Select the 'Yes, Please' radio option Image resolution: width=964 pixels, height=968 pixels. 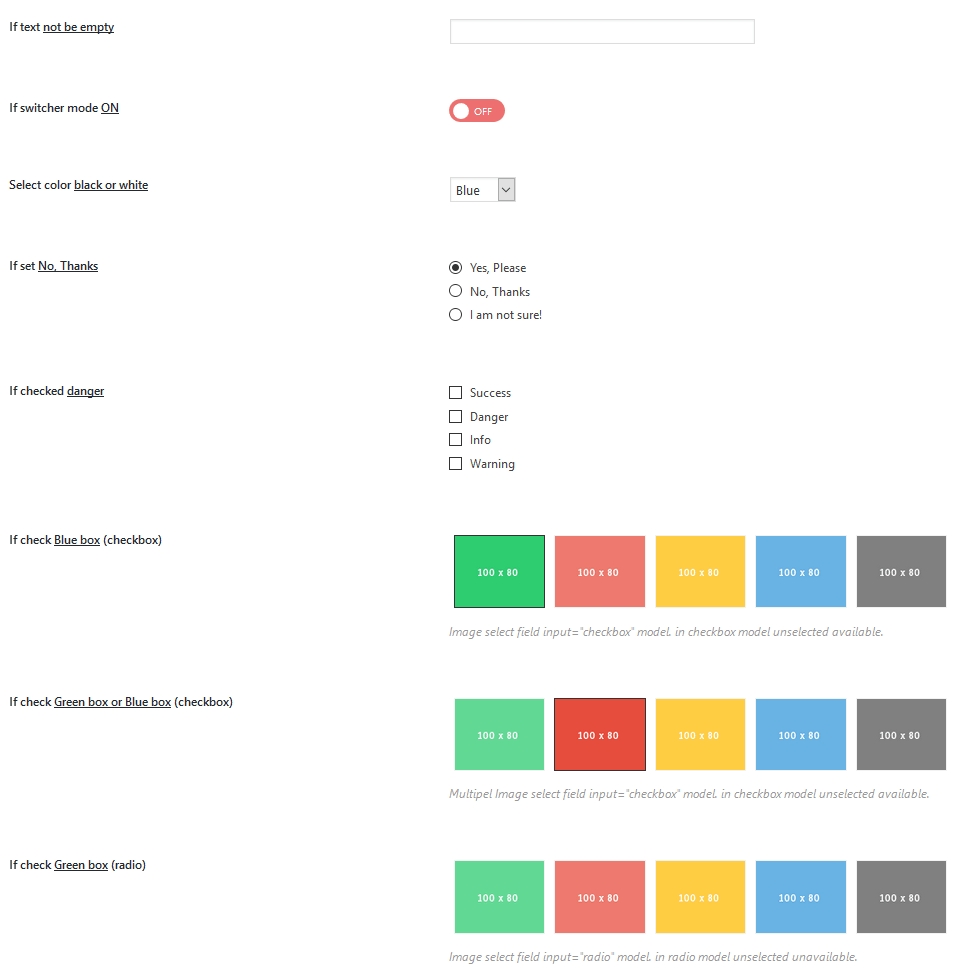point(456,268)
